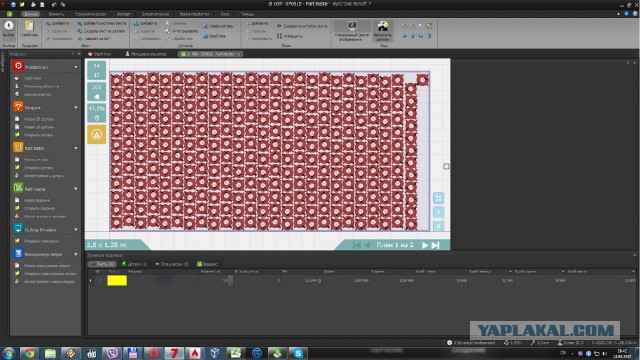Click Добавить остаток листа in ribbon
The width and height of the screenshot is (640, 360).
[102, 23]
